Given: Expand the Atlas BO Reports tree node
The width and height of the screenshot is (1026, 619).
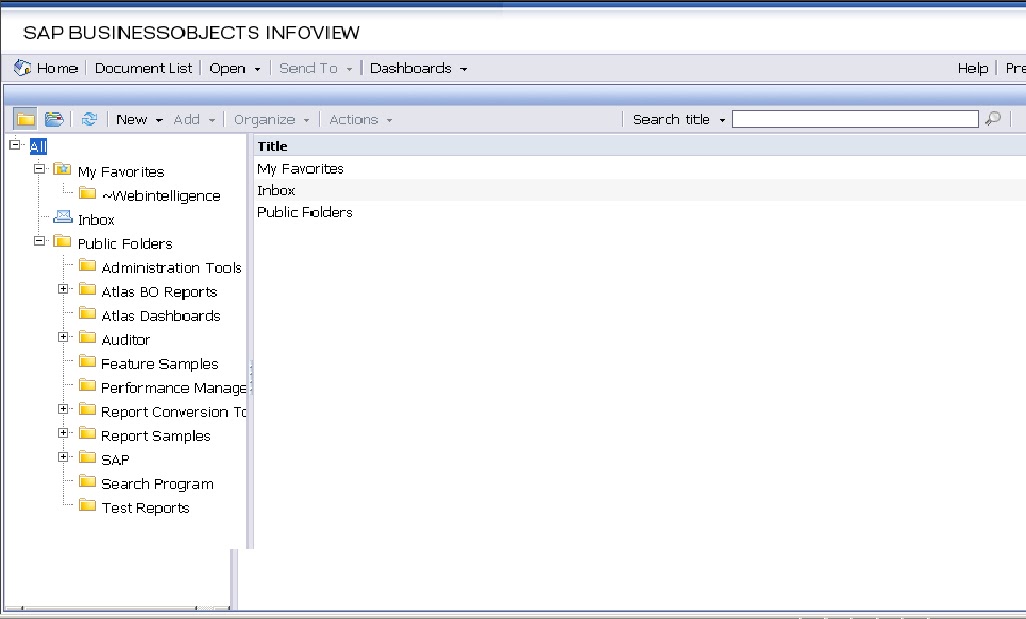Looking at the screenshot, I should pos(64,287).
